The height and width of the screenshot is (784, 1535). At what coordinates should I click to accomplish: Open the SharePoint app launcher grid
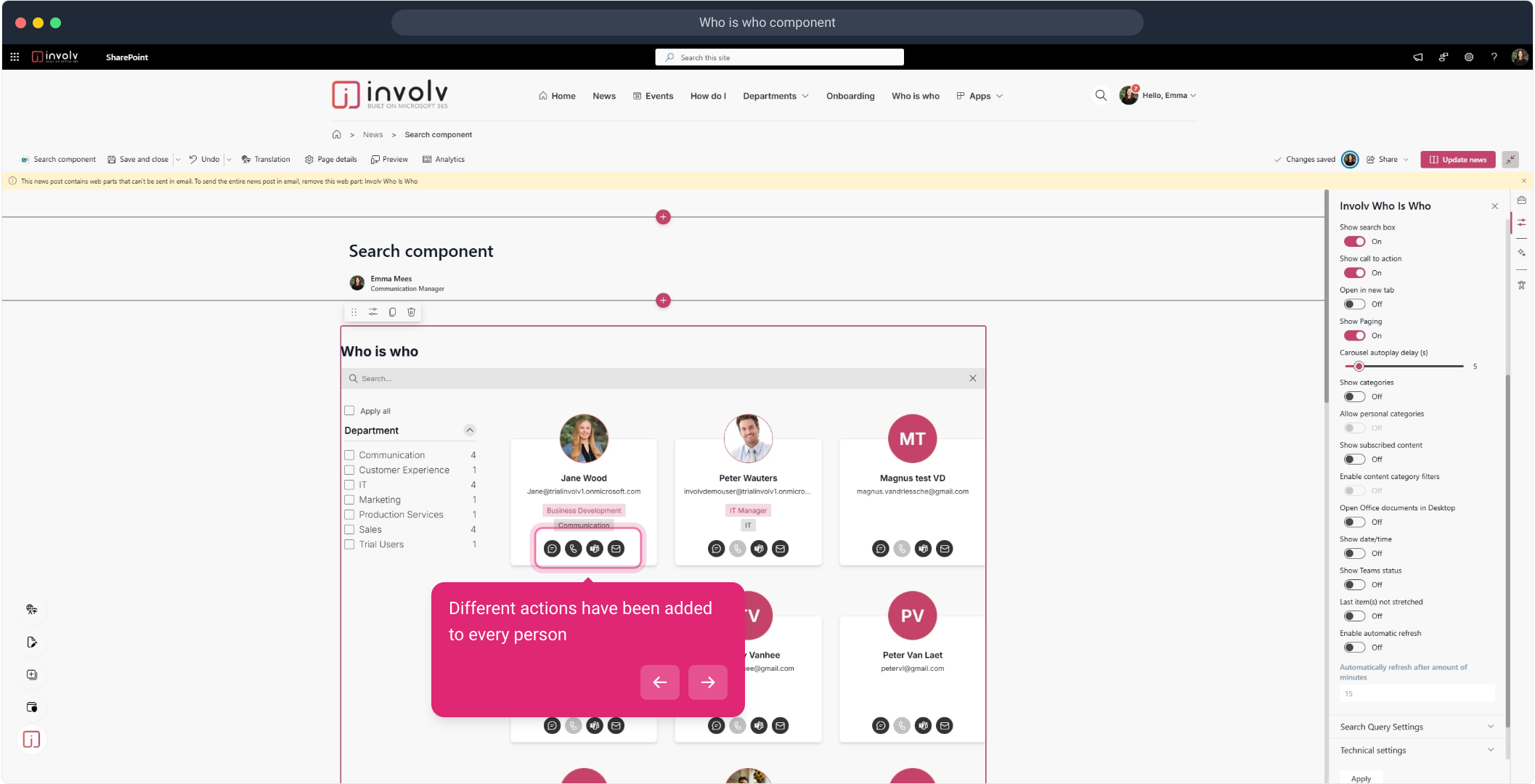click(x=15, y=57)
